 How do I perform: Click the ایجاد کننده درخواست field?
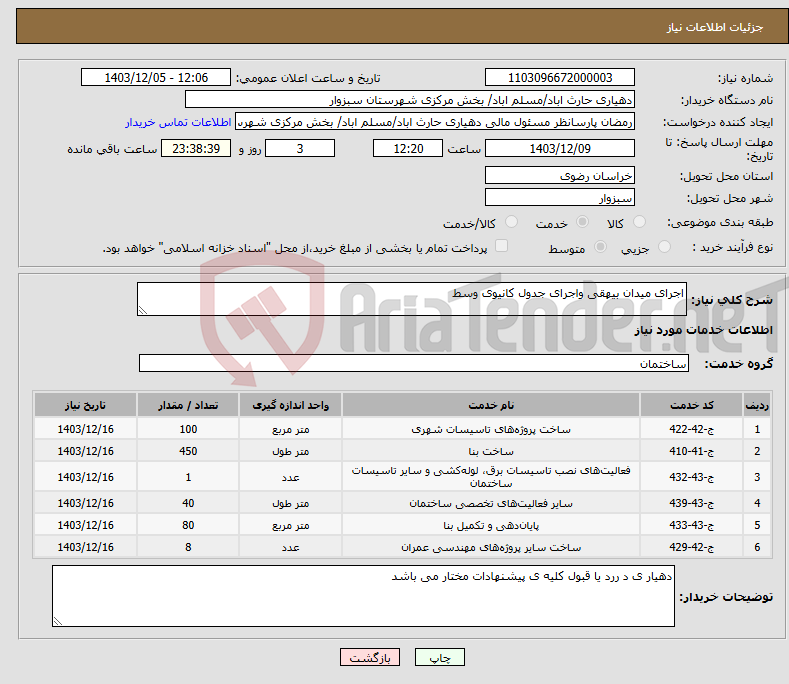click(x=435, y=122)
